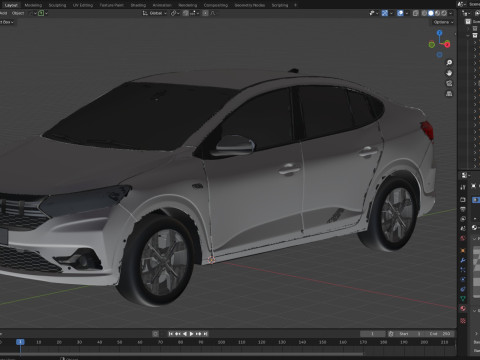Open the overlays options dropdown arrow

pyautogui.click(x=407, y=13)
